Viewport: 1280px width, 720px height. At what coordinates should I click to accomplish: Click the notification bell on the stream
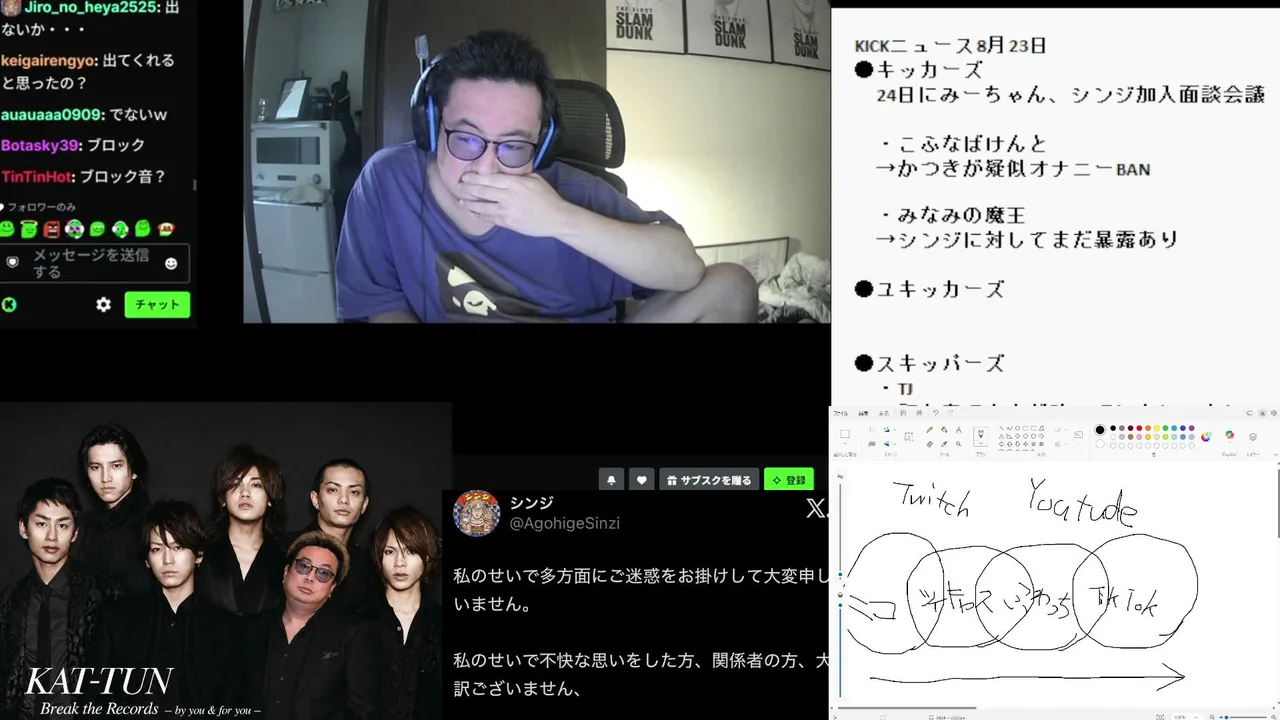point(611,480)
